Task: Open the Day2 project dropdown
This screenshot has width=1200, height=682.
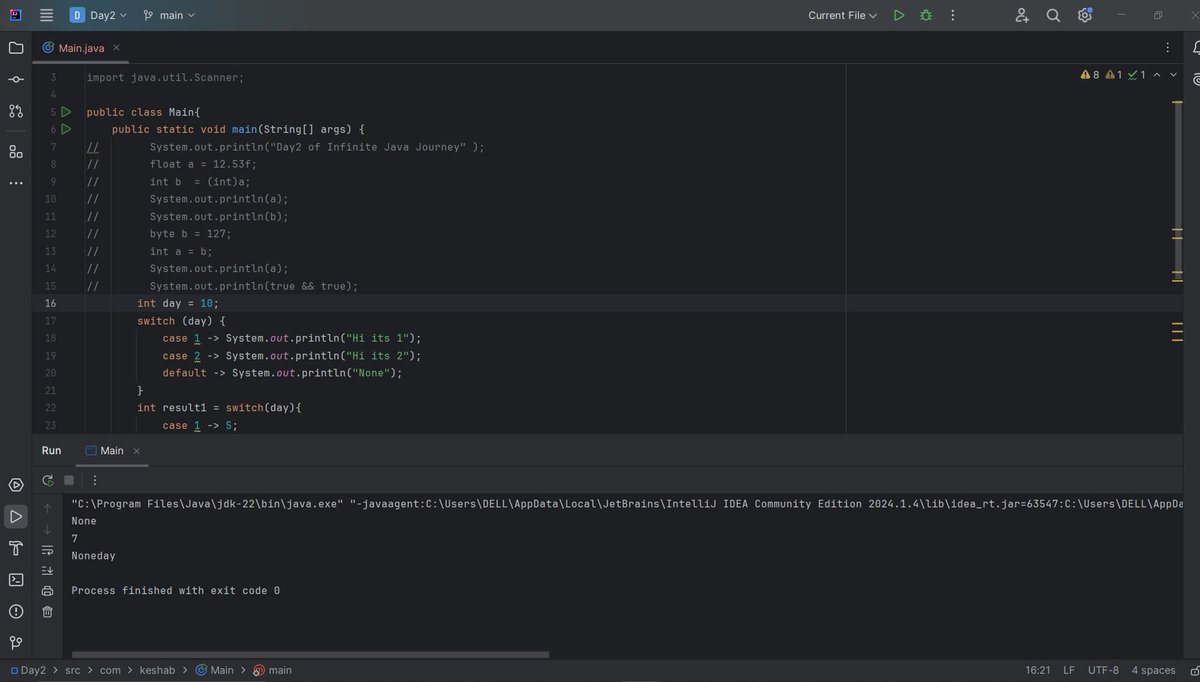Action: [98, 15]
